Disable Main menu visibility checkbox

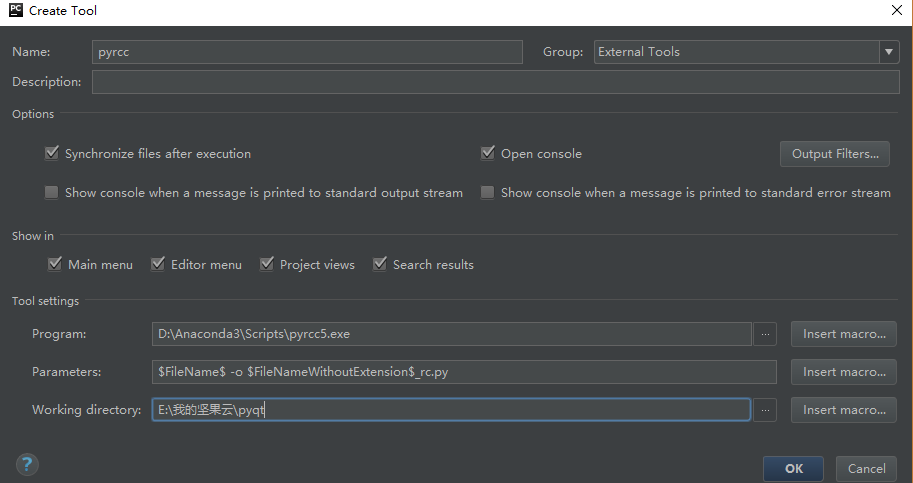pos(55,265)
